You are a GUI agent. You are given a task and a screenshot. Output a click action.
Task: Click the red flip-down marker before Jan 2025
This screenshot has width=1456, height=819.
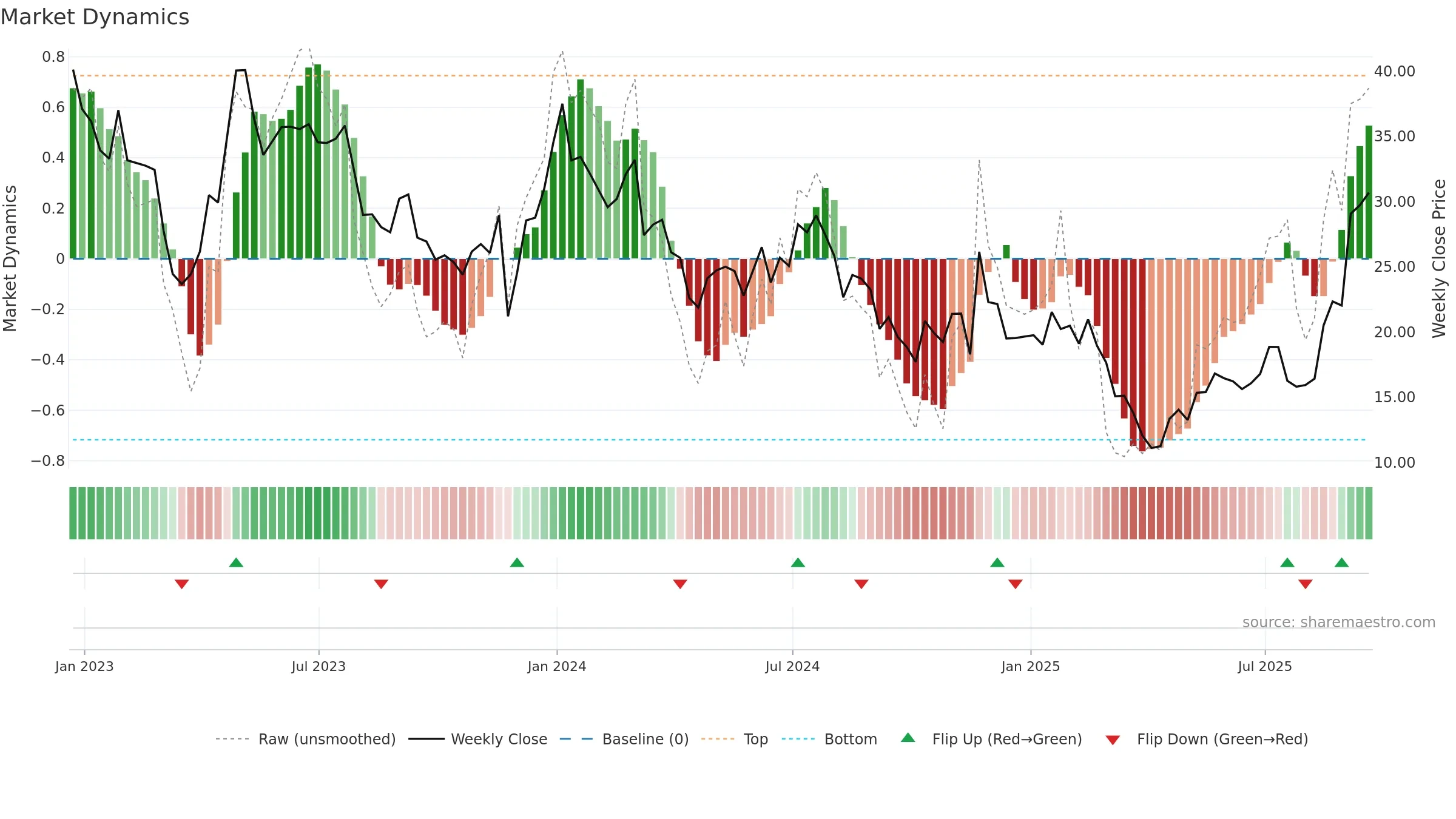tap(1016, 584)
